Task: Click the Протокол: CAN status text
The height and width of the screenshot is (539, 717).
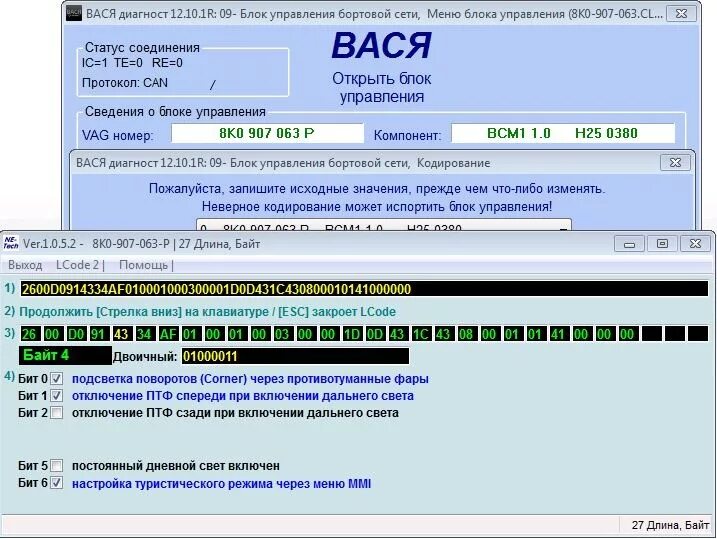Action: (125, 83)
